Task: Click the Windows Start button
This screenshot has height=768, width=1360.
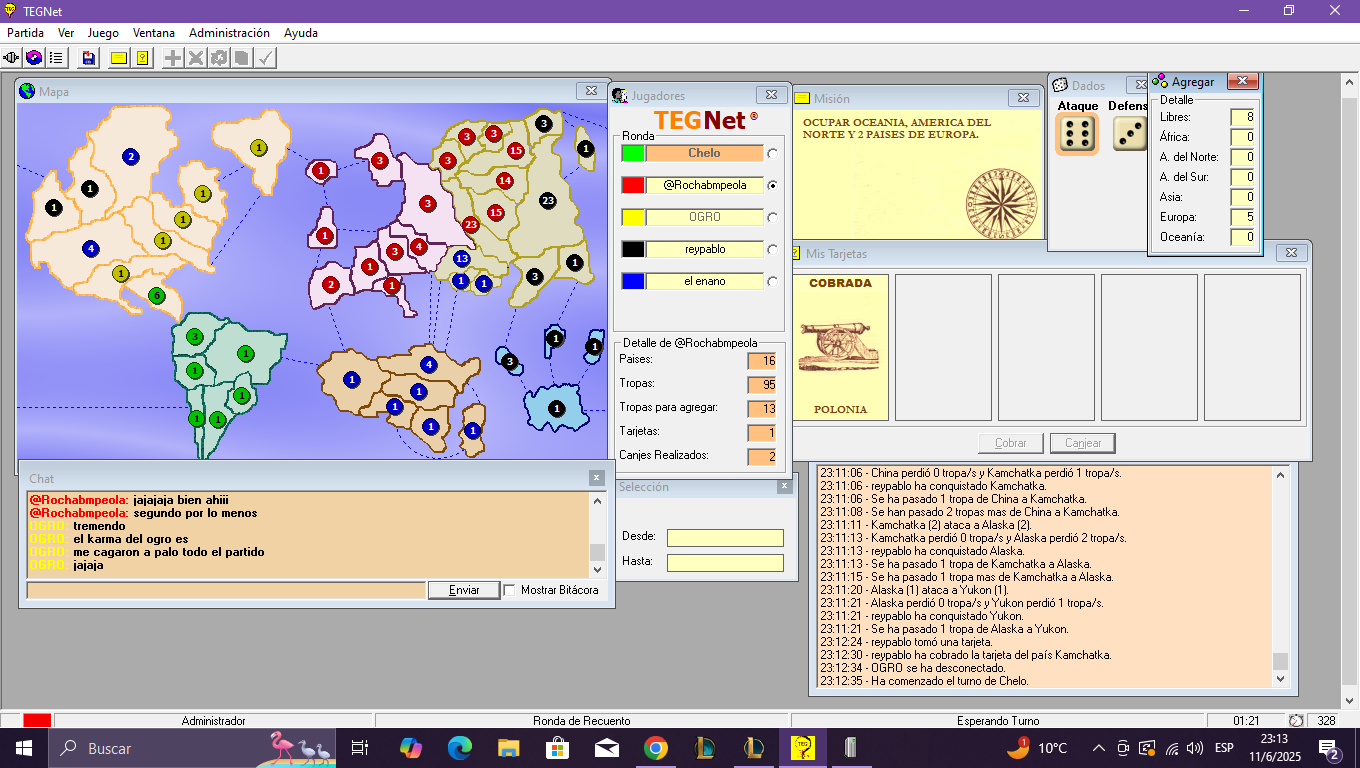Action: click(23, 747)
